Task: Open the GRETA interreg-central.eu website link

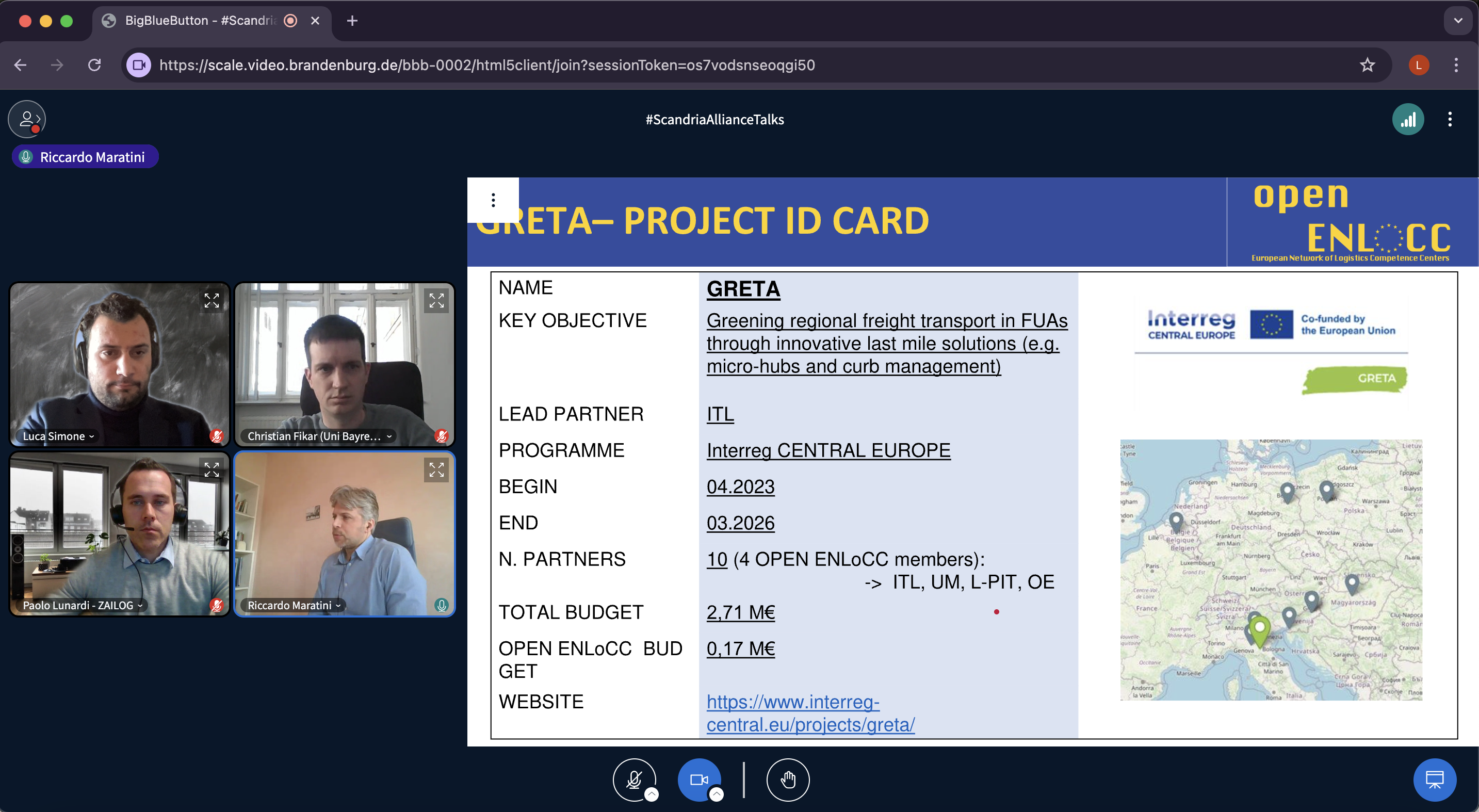Action: click(810, 712)
